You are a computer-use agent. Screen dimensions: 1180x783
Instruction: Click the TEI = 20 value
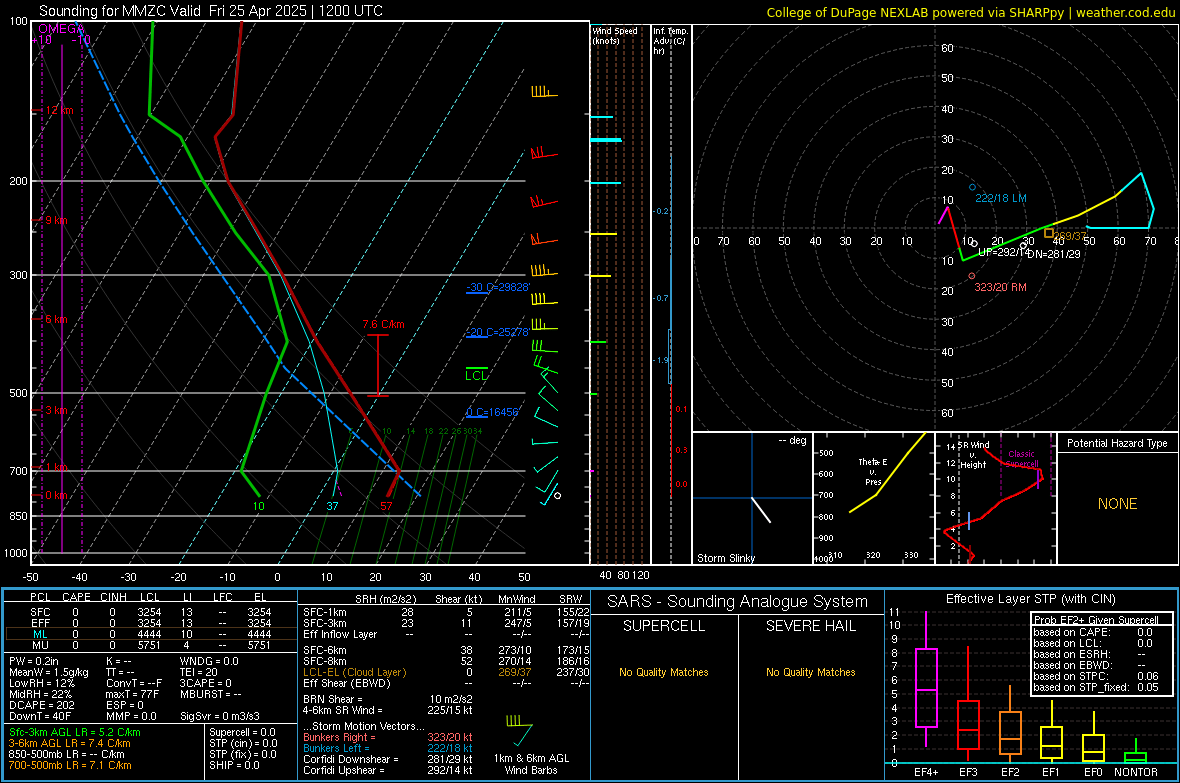pyautogui.click(x=199, y=672)
